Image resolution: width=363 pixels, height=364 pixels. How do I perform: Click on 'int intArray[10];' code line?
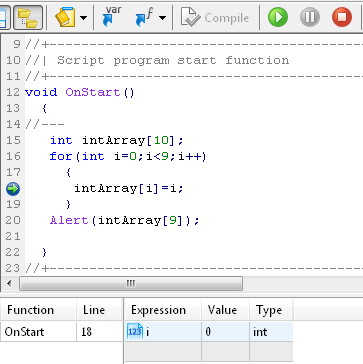coord(116,140)
